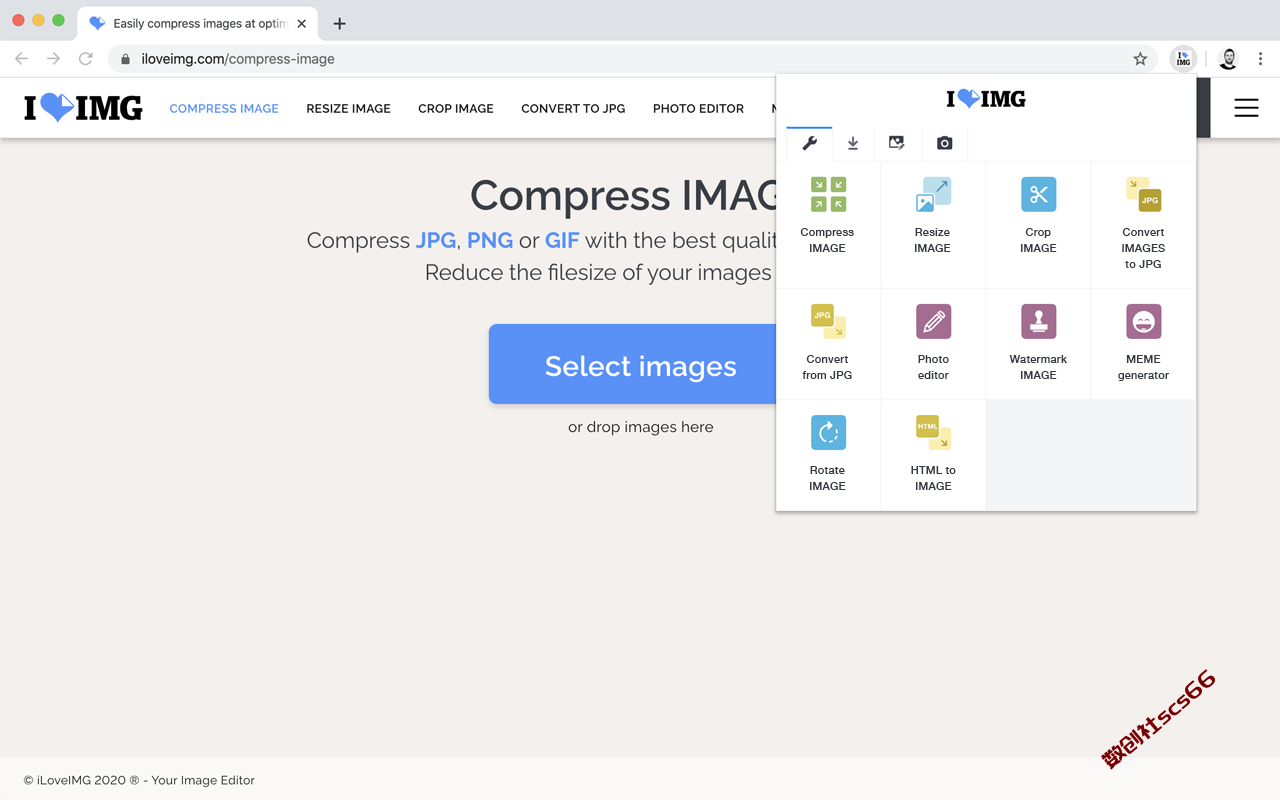Reload the page
The height and width of the screenshot is (800, 1280).
86,59
